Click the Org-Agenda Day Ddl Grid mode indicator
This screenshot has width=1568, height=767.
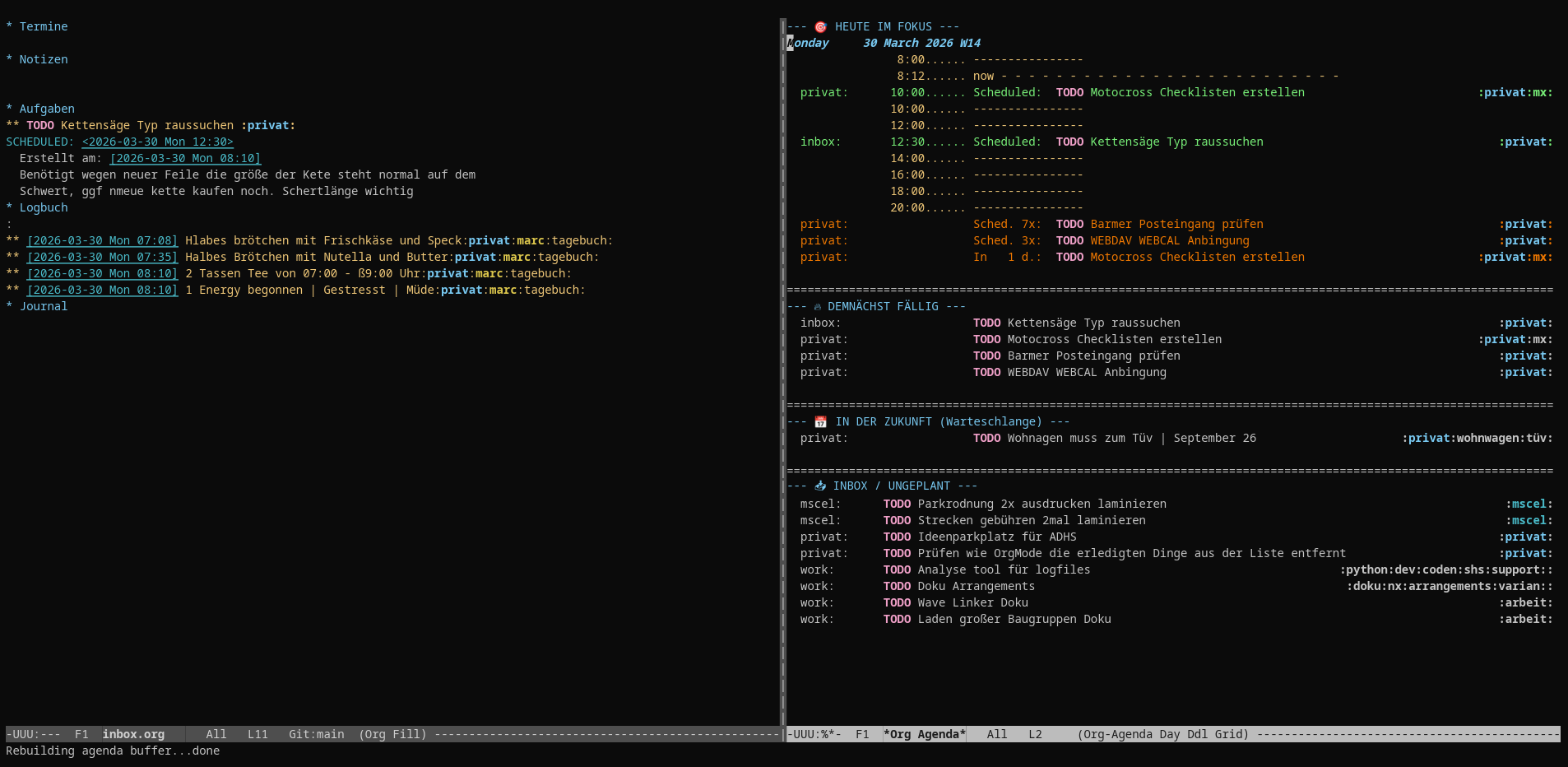tap(1162, 734)
